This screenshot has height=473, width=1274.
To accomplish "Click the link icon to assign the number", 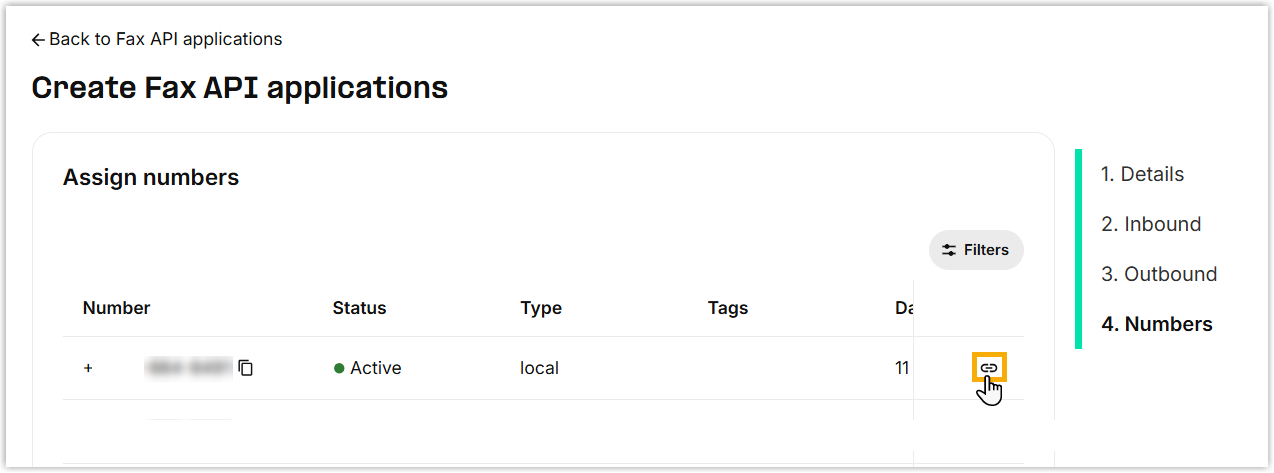I will [x=989, y=368].
